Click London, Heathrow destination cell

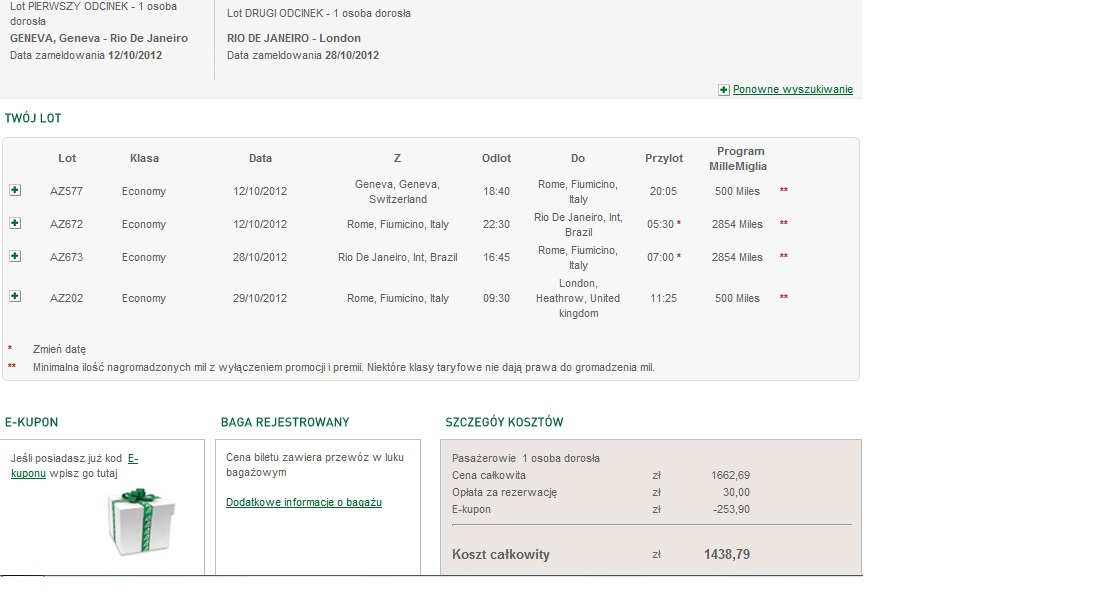(x=578, y=298)
